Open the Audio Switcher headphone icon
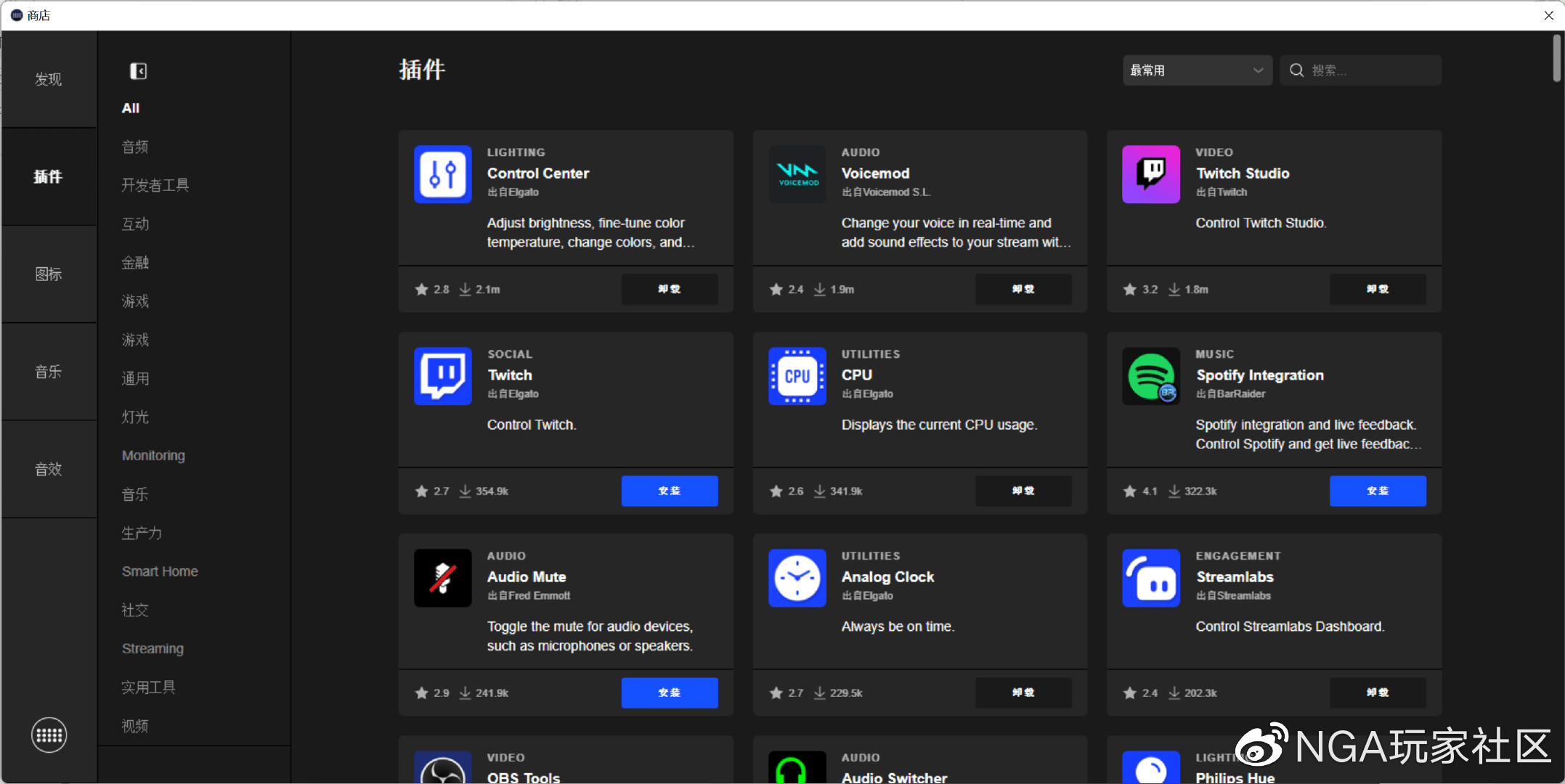The image size is (1565, 784). pyautogui.click(x=797, y=767)
